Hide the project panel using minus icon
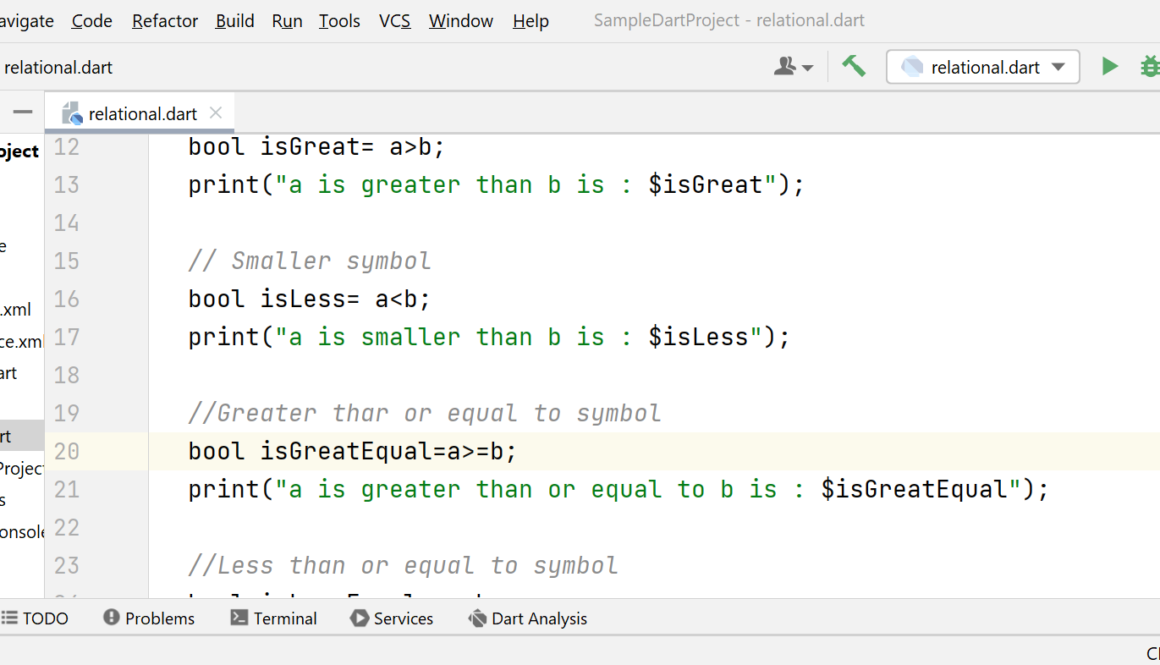The width and height of the screenshot is (1160, 665). point(23,113)
